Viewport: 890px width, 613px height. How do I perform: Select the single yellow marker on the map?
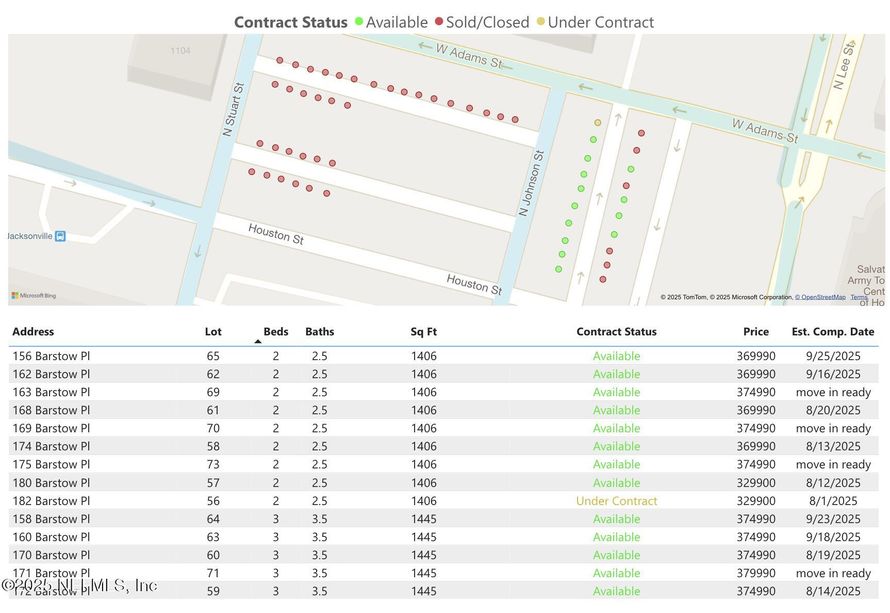coord(598,122)
